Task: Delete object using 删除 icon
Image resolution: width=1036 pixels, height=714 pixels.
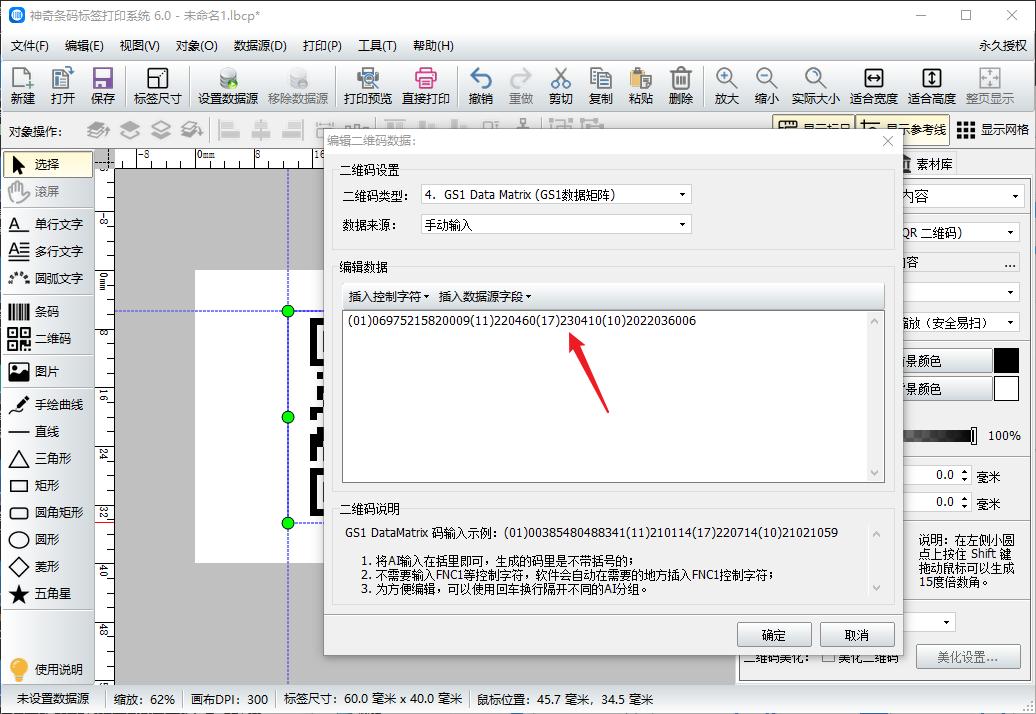Action: 681,86
